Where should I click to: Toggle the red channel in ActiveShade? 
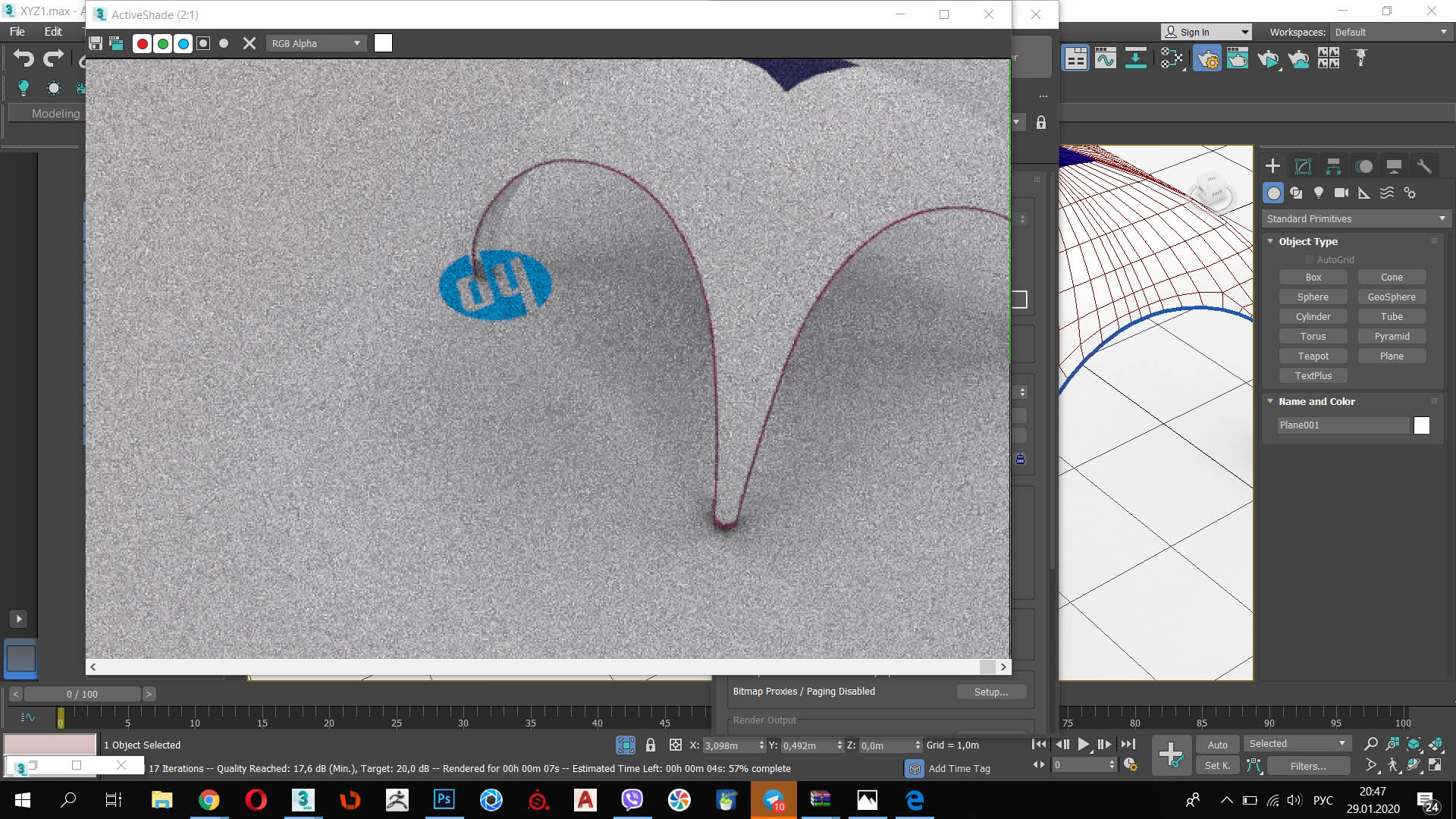click(x=142, y=43)
